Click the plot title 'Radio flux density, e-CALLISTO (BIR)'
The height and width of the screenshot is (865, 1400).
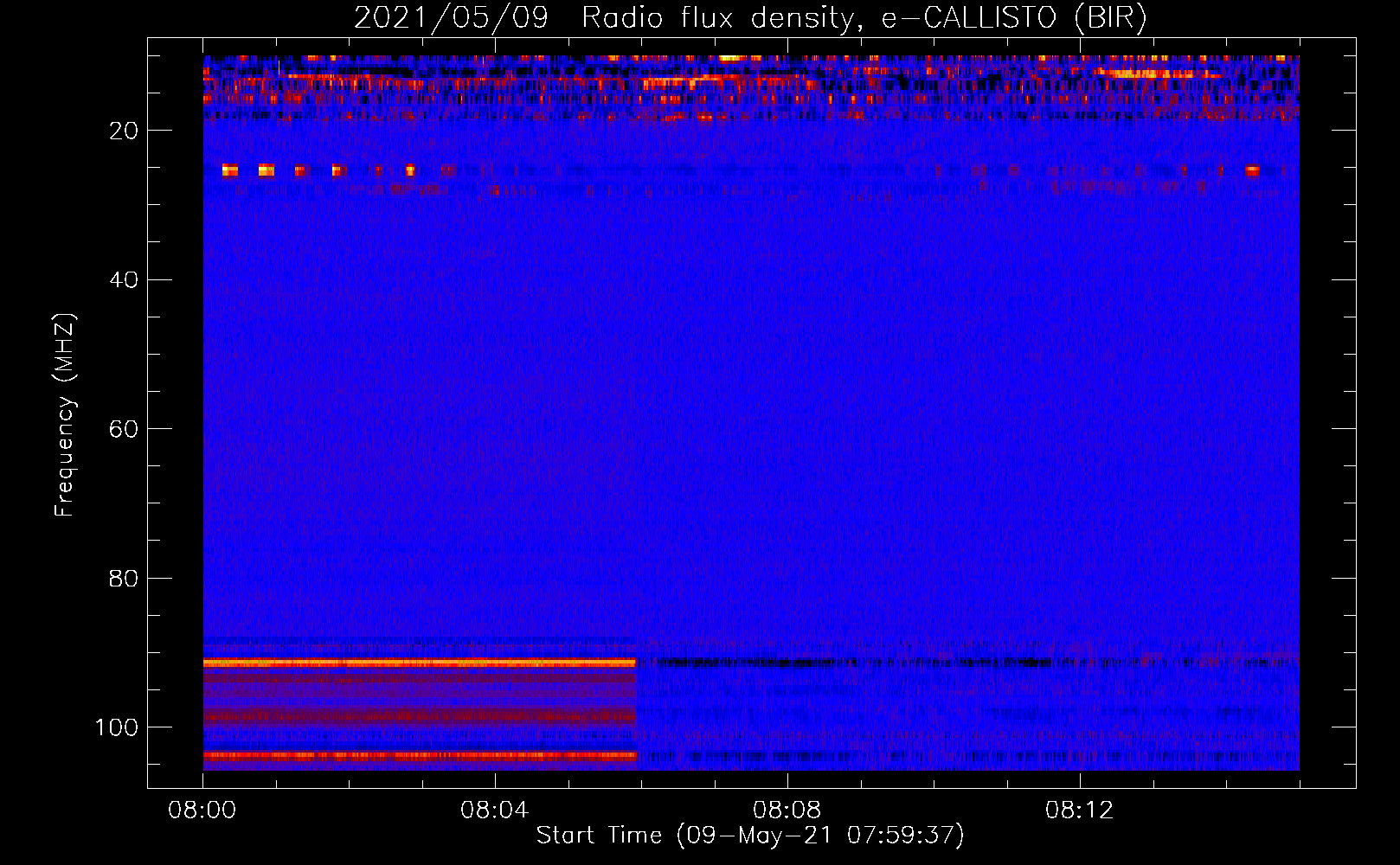(864, 18)
